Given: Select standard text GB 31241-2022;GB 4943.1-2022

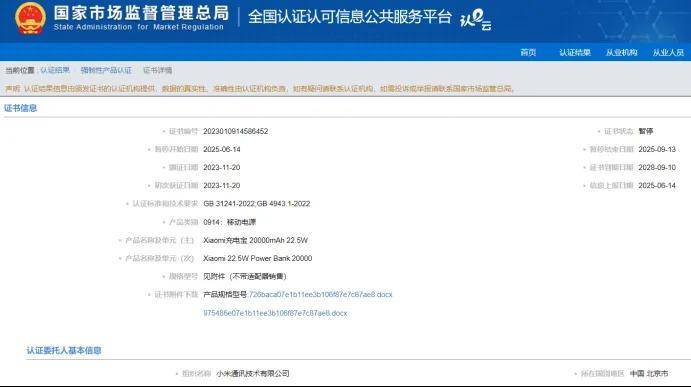Looking at the screenshot, I should 256,204.
